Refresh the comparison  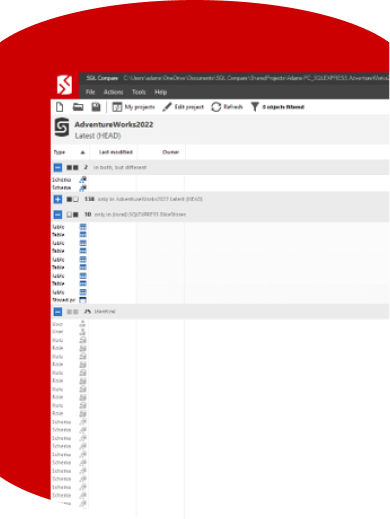(x=227, y=107)
